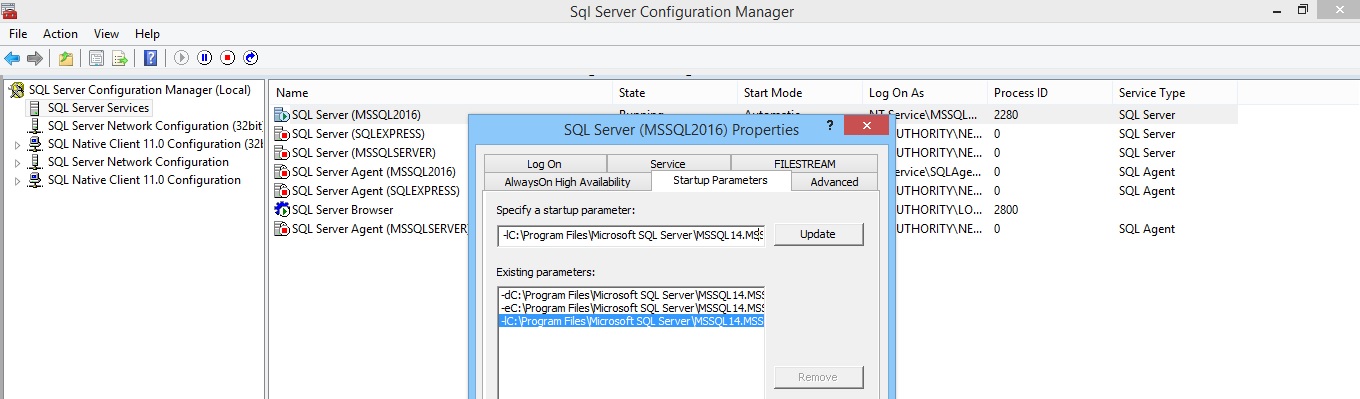Screen dimensions: 1360x399
Task: Click the Update button
Action: (x=818, y=234)
